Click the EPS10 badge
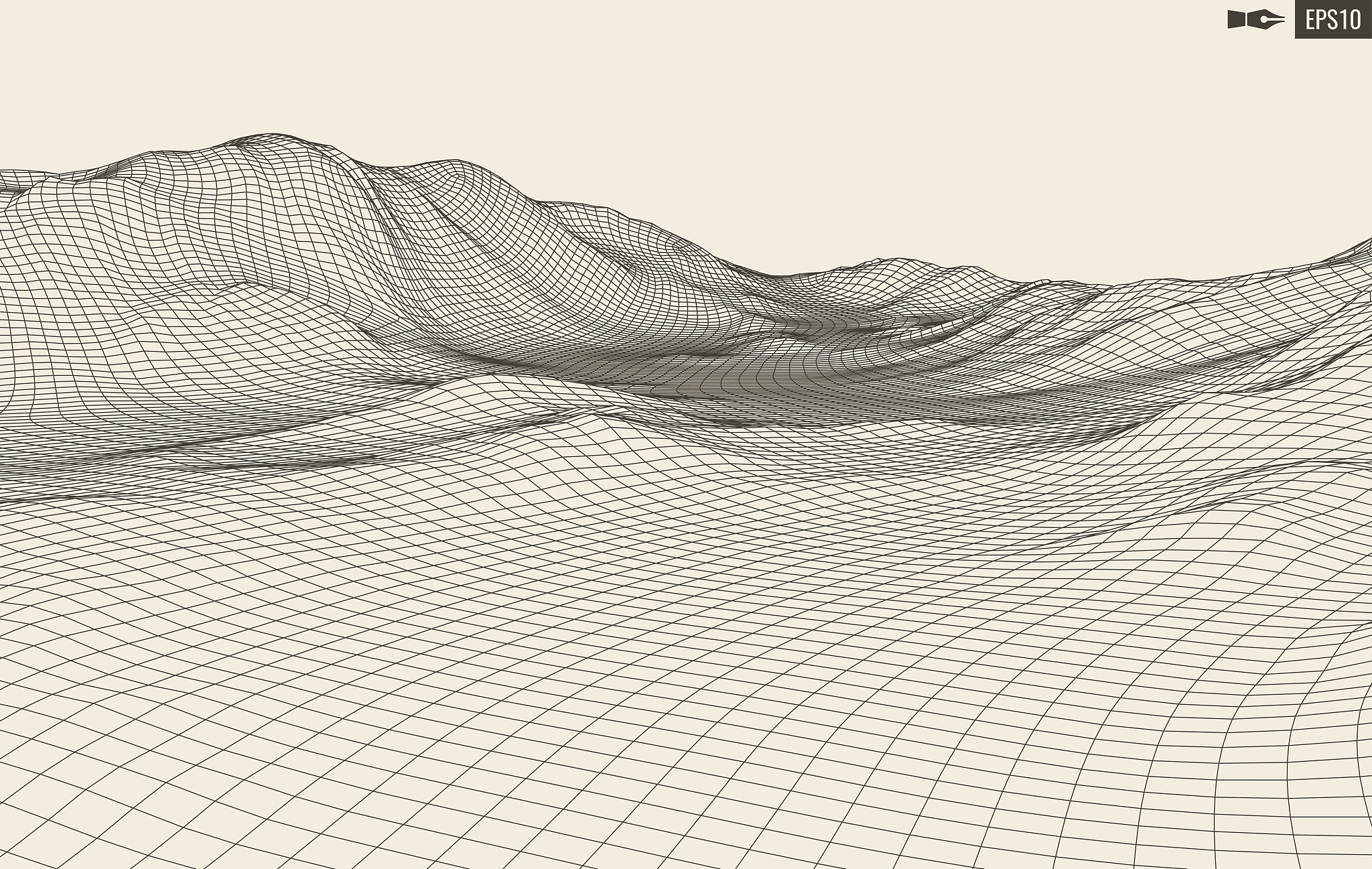Screen dimensions: 1372x869 [x=1332, y=19]
